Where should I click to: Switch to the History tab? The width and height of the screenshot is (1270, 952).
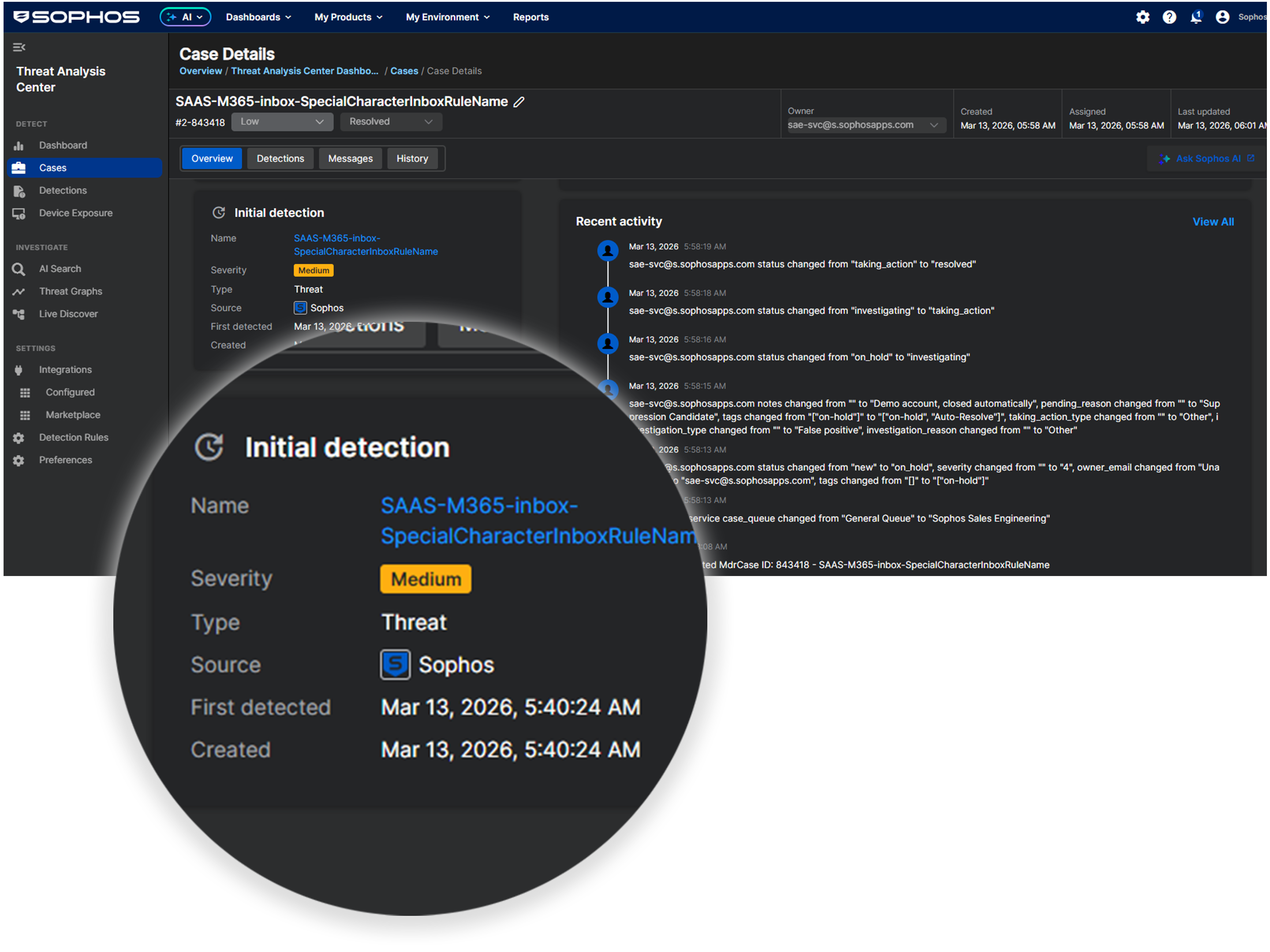tap(412, 158)
